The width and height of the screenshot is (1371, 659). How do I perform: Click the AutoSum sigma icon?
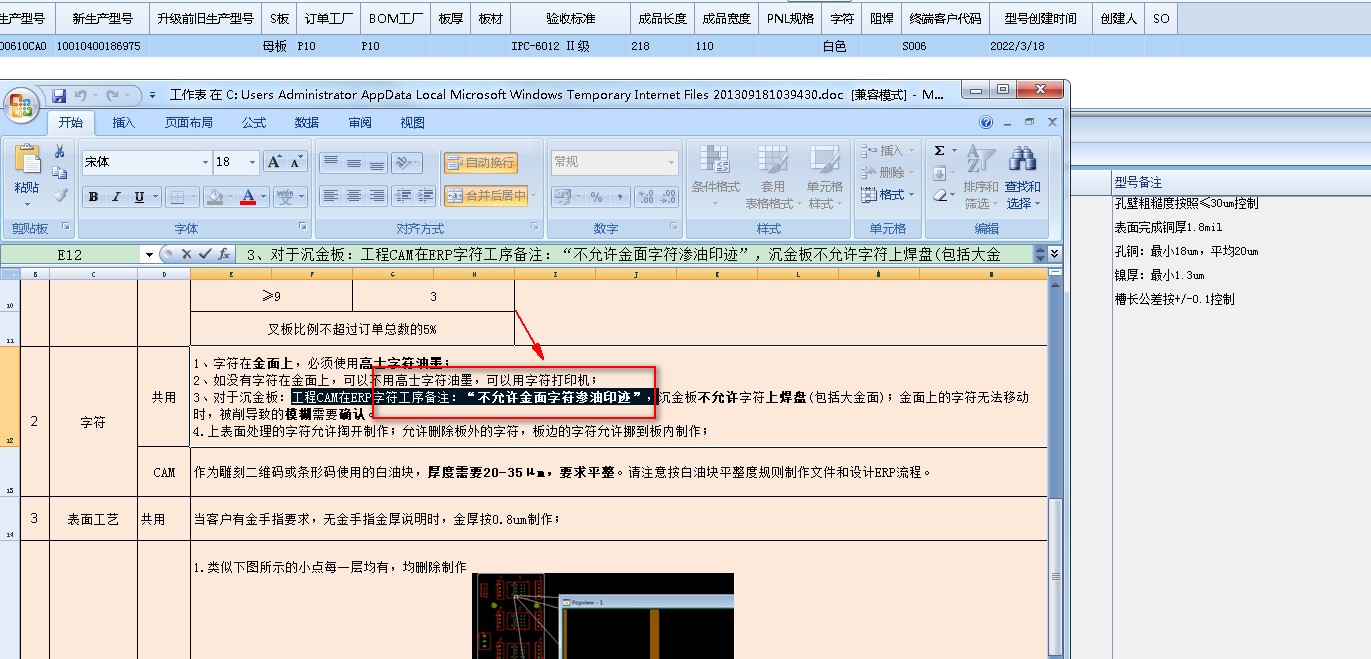pos(939,151)
